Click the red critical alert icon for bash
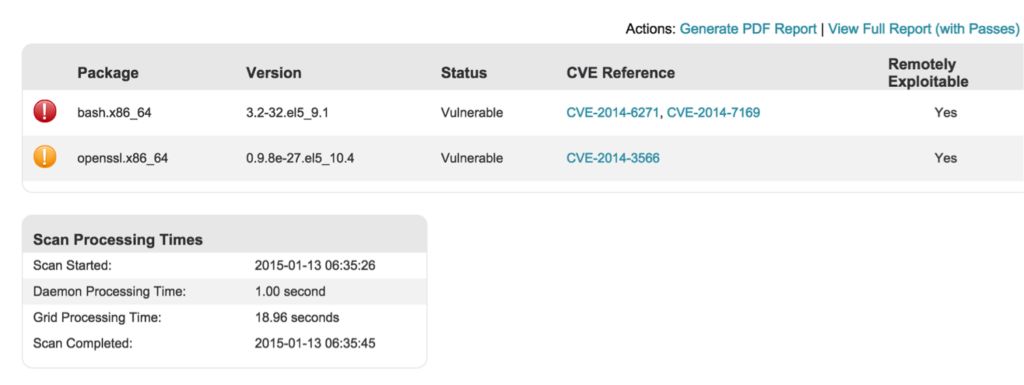The image size is (1024, 385). [x=45, y=112]
